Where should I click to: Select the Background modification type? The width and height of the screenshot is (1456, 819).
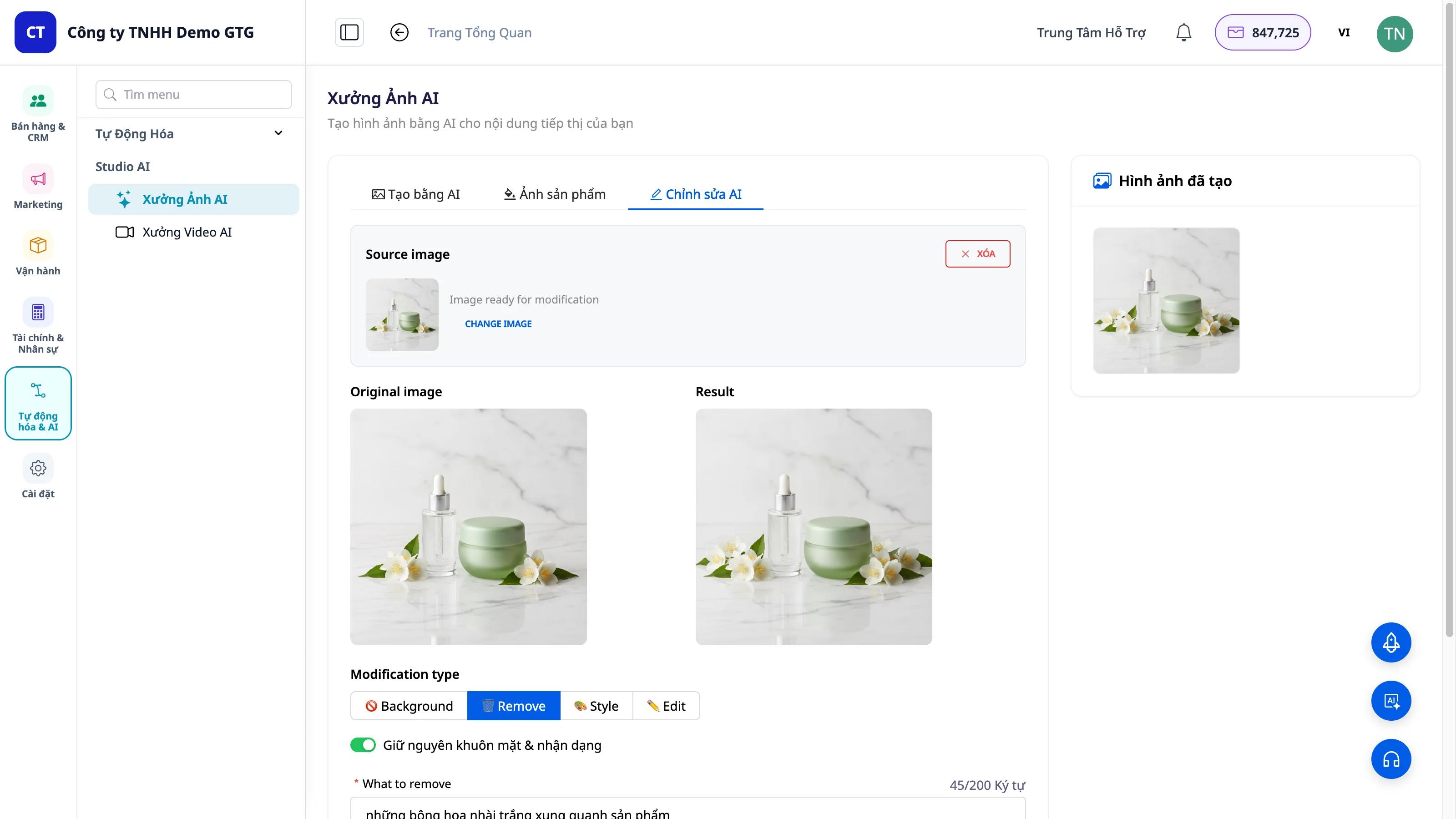tap(409, 705)
